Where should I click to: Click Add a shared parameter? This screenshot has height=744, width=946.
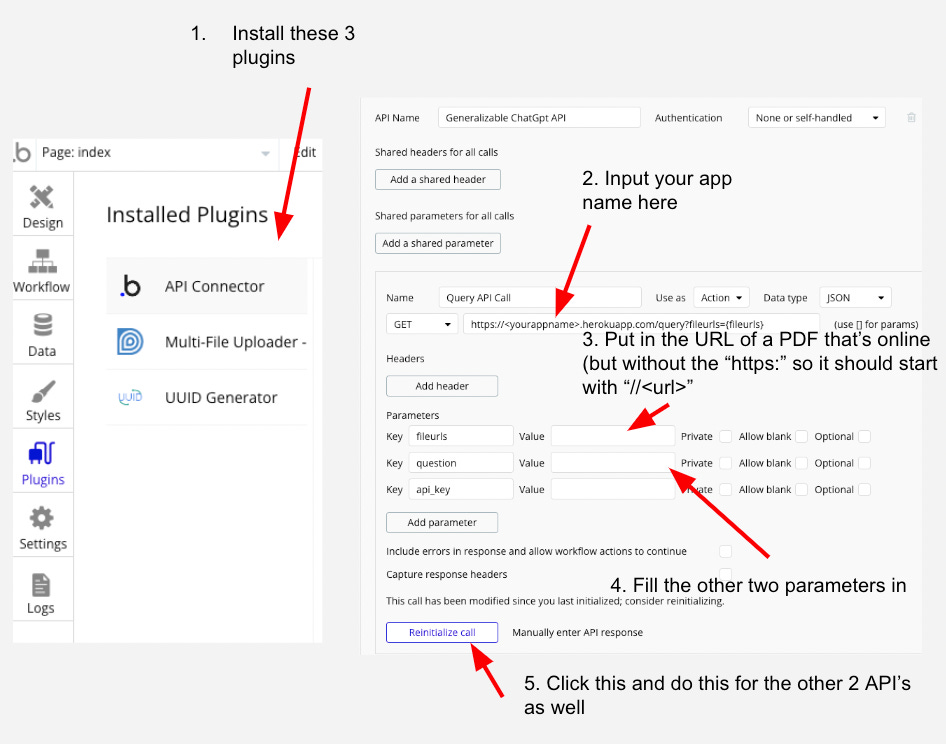coord(438,243)
